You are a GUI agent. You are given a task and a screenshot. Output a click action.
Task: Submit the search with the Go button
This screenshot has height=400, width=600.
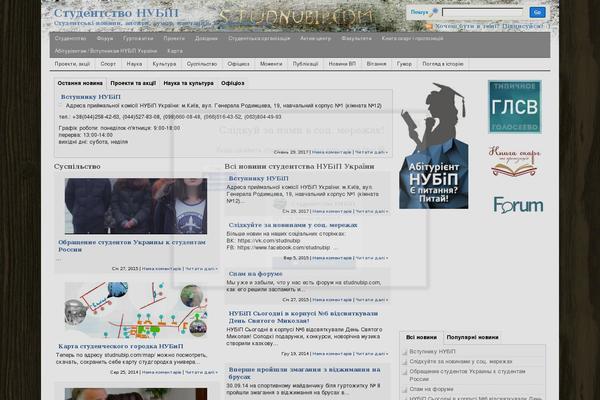tap(537, 12)
